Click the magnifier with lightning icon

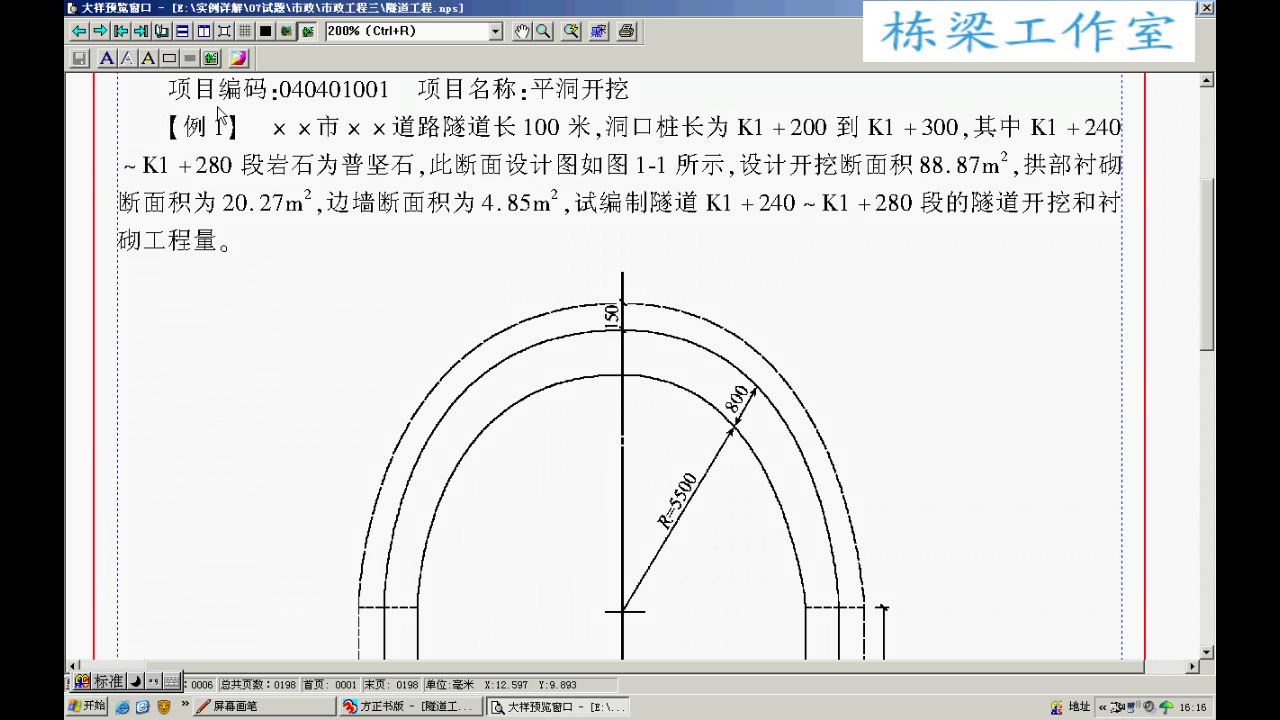pyautogui.click(x=571, y=31)
